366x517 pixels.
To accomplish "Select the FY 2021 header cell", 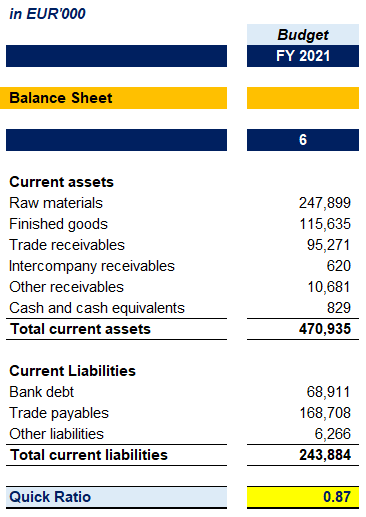I will point(303,56).
